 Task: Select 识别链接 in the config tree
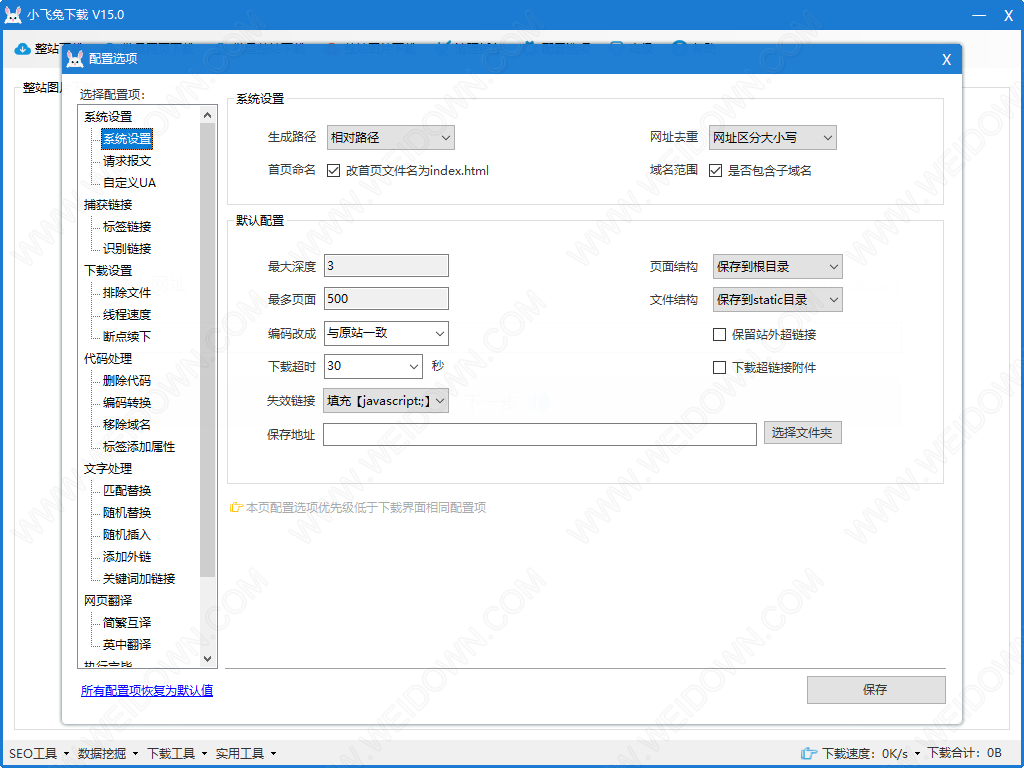pos(127,249)
